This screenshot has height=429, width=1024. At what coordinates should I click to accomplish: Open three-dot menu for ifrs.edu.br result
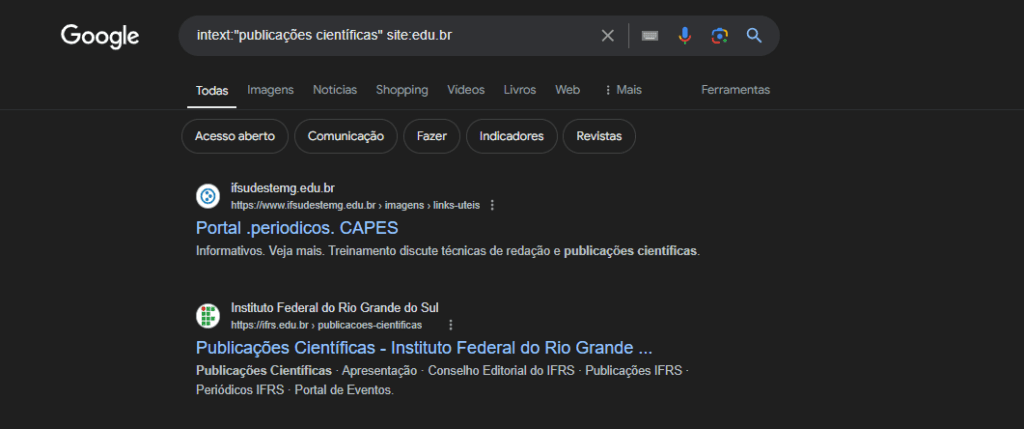click(451, 325)
